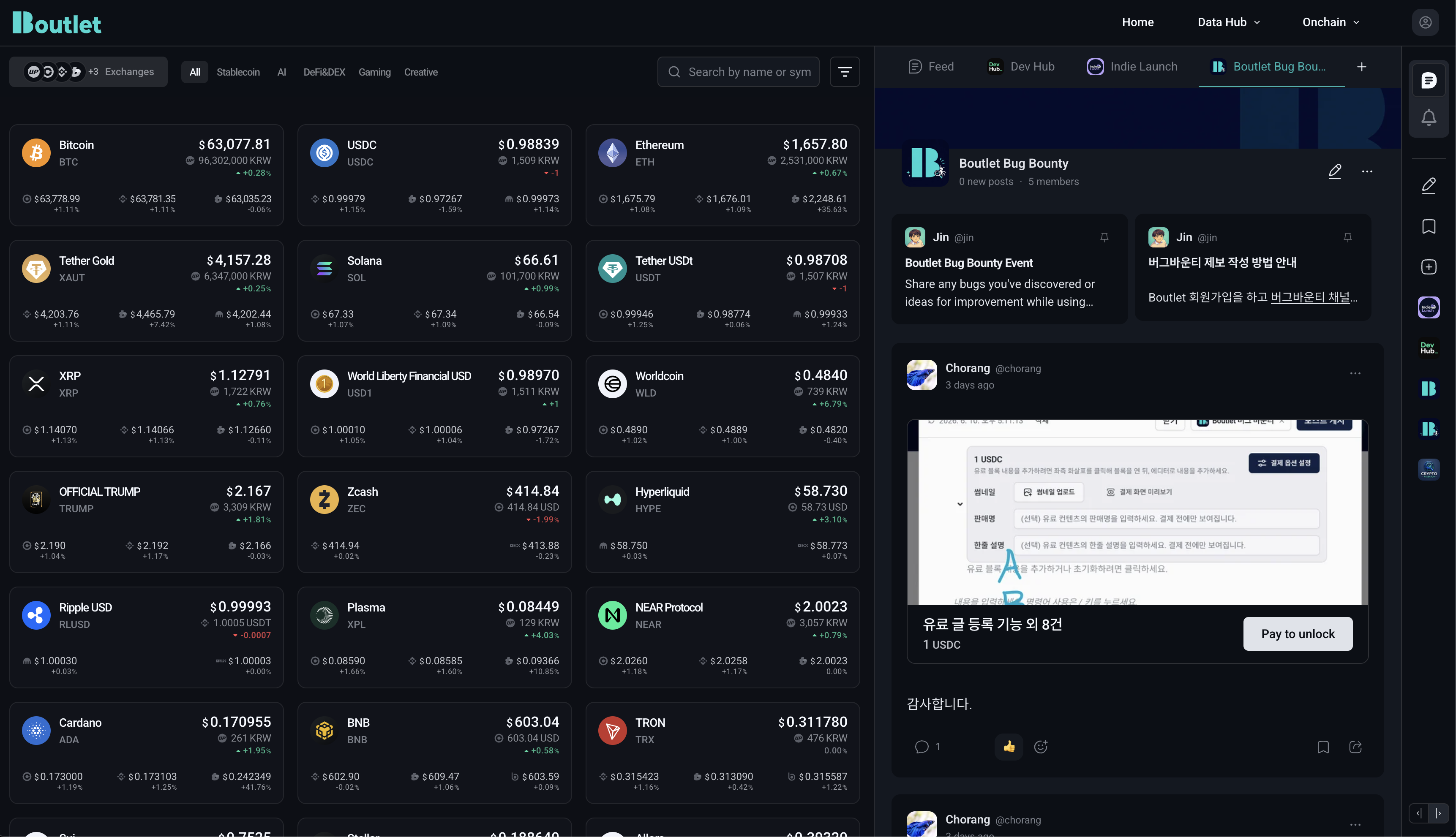The height and width of the screenshot is (837, 1456).
Task: Open Dev Hub channel from sidebar icon
Action: [x=1429, y=348]
